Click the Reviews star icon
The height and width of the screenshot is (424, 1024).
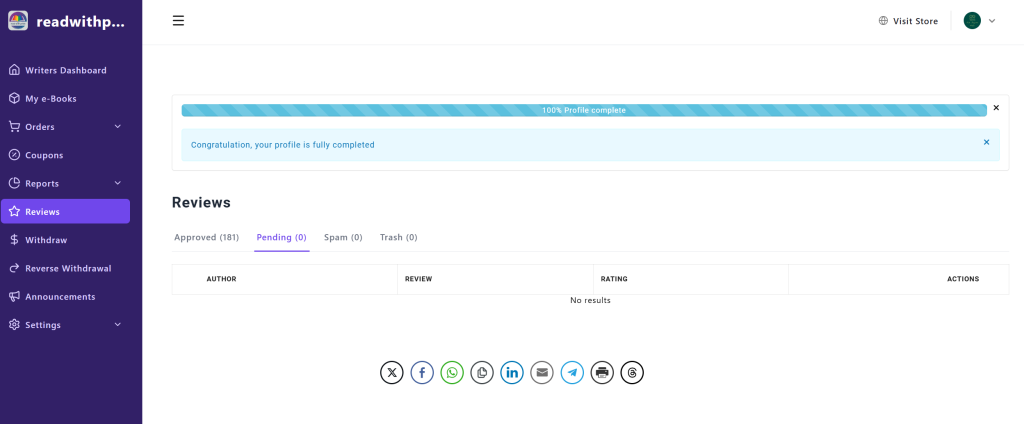[x=14, y=211]
